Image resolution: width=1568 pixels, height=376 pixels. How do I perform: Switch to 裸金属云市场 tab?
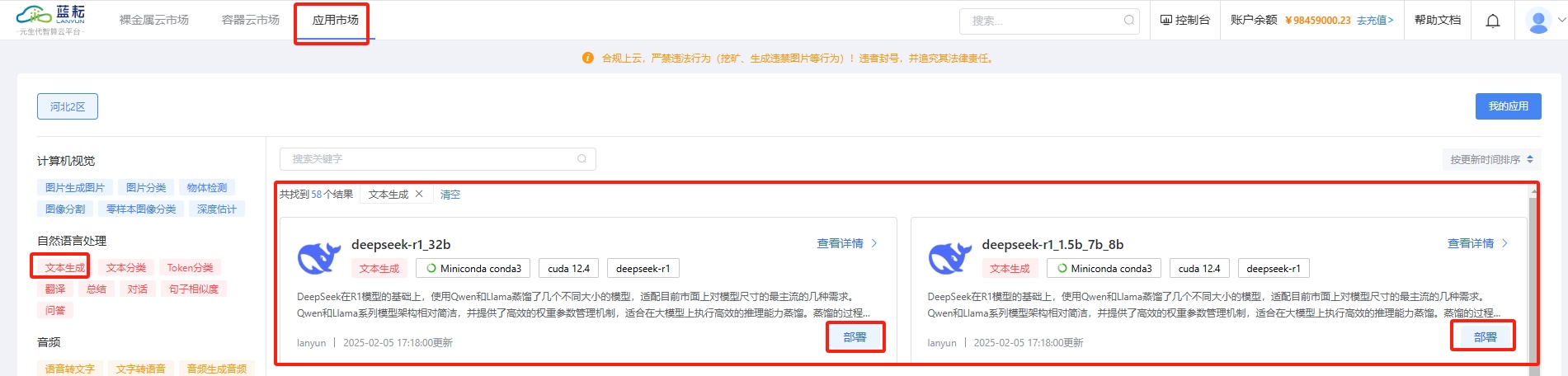click(x=154, y=20)
